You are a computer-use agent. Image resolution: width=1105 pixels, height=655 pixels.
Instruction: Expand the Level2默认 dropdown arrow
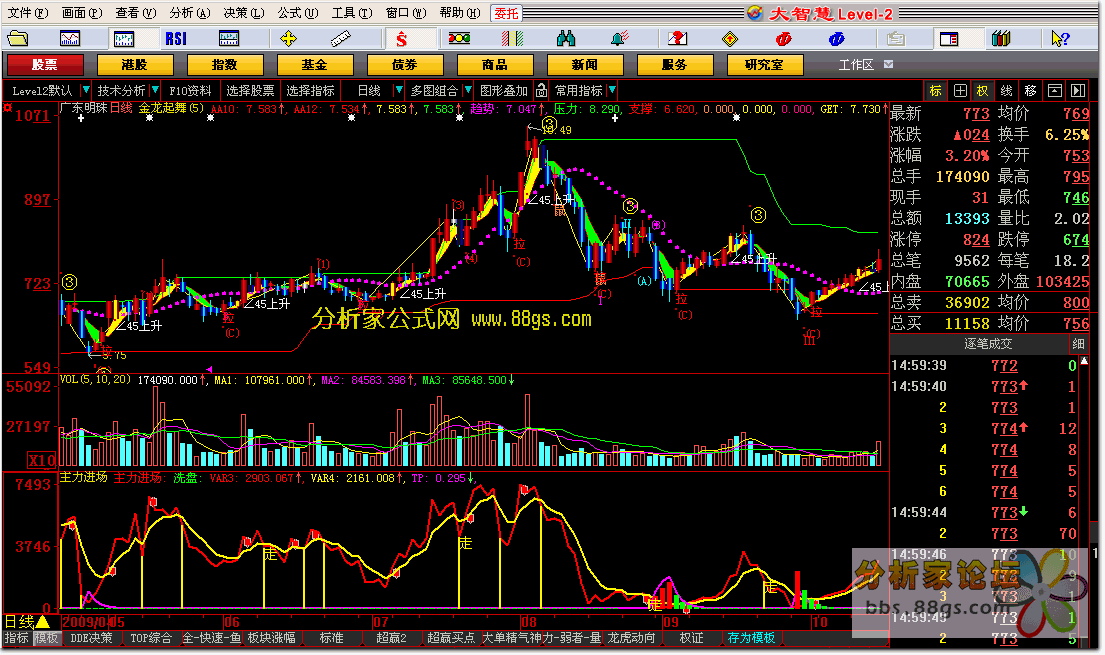click(85, 90)
